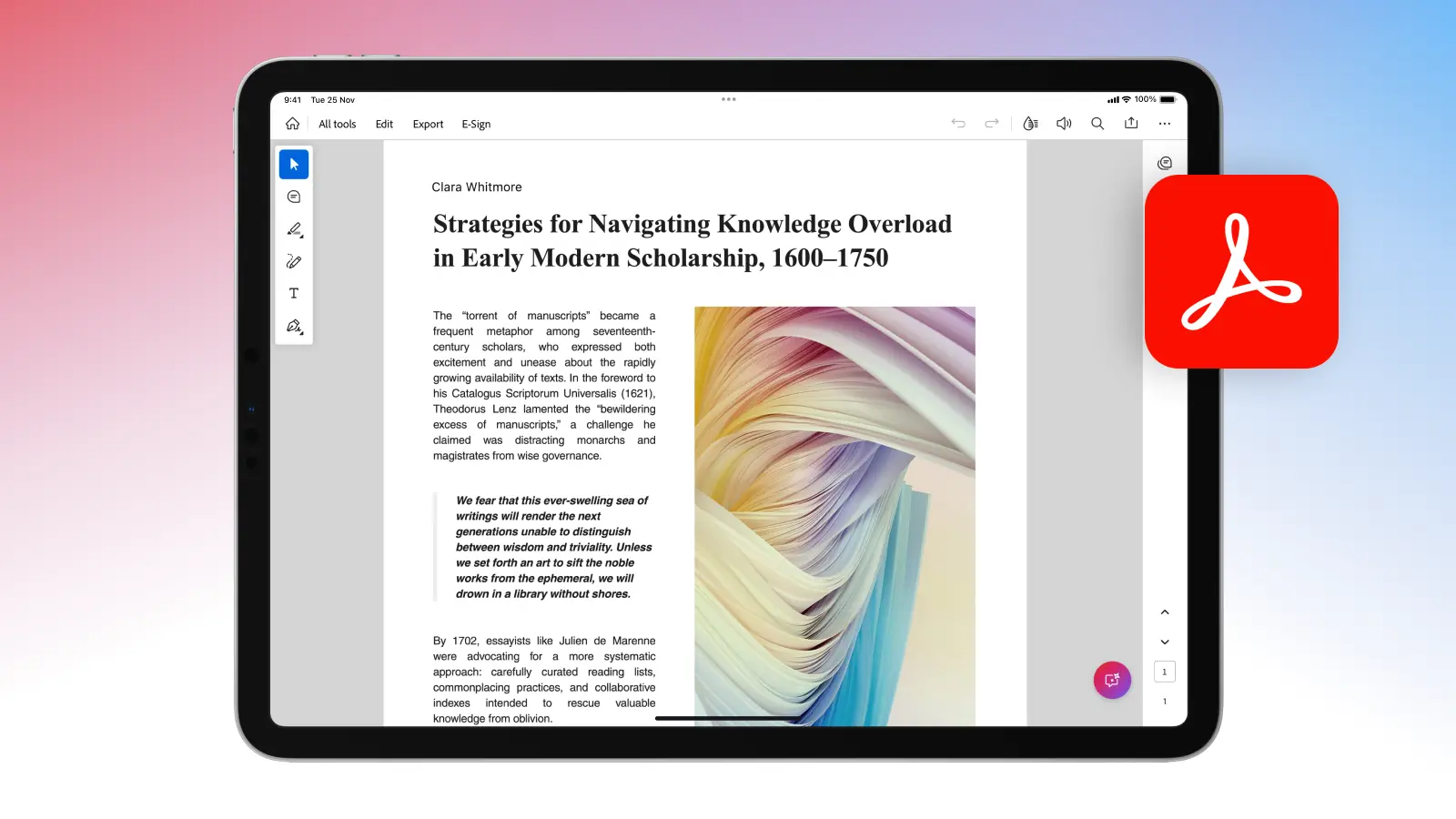
Task: Select the add text T tool
Action: (x=294, y=294)
